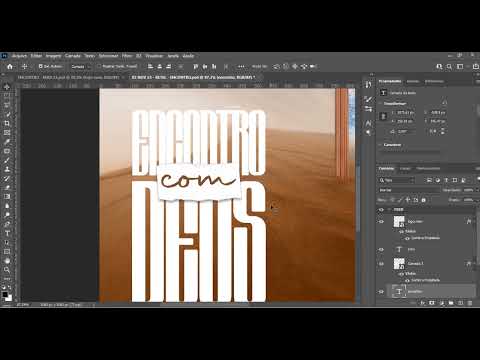480x360 pixels.
Task: Click the create new layer icon
Action: [460, 303]
